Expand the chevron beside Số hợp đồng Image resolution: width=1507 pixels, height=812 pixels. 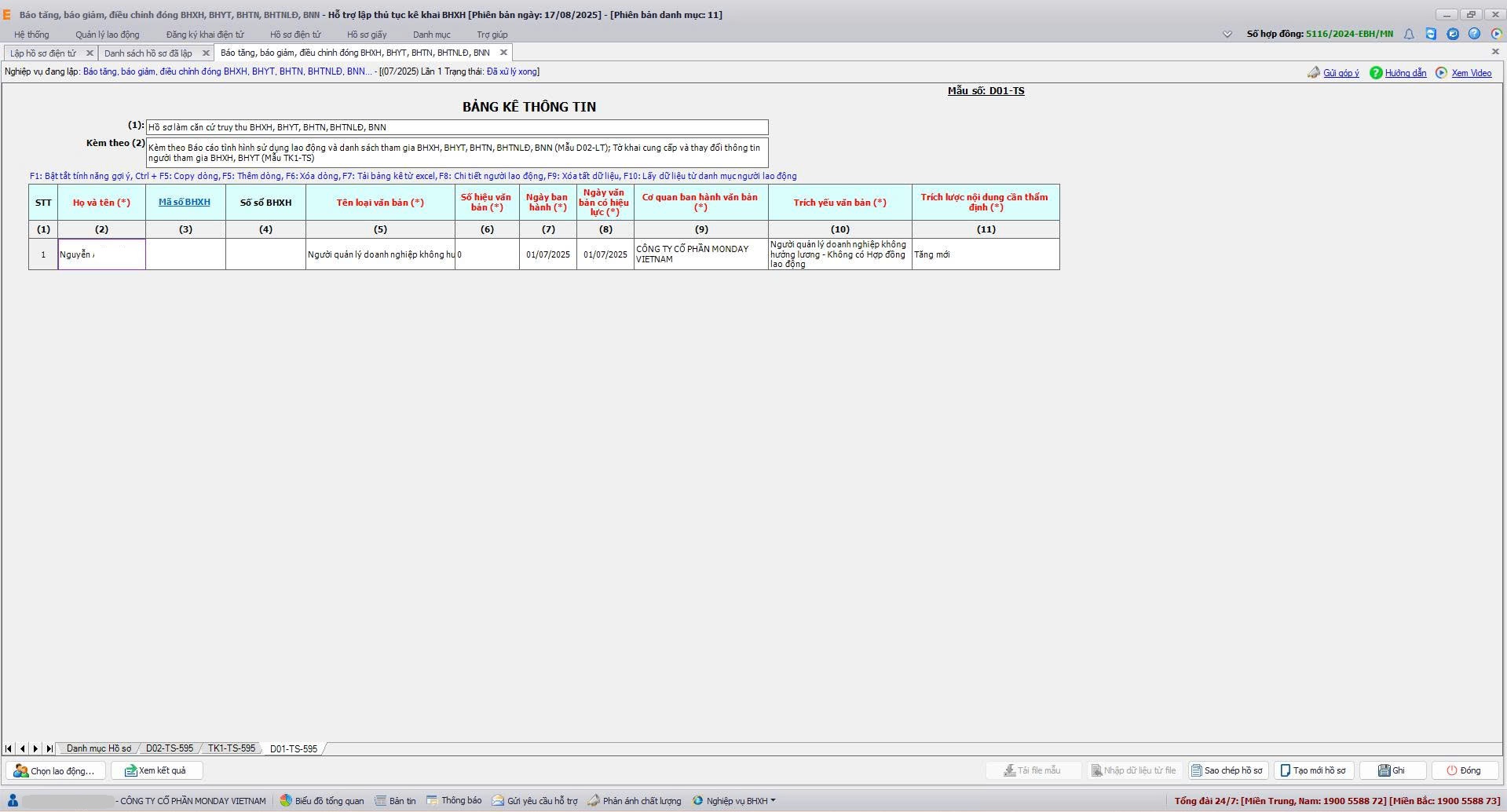coord(1227,34)
